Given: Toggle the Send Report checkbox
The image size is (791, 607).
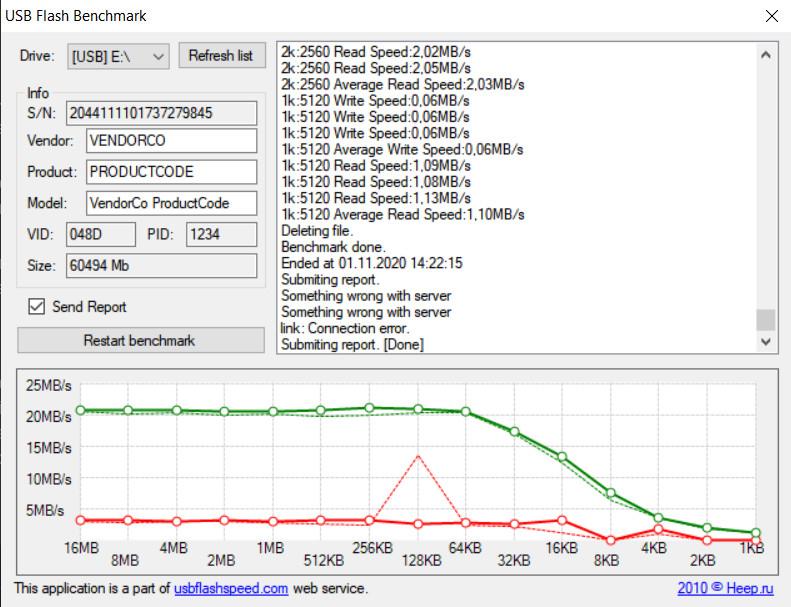Looking at the screenshot, I should click(36, 306).
